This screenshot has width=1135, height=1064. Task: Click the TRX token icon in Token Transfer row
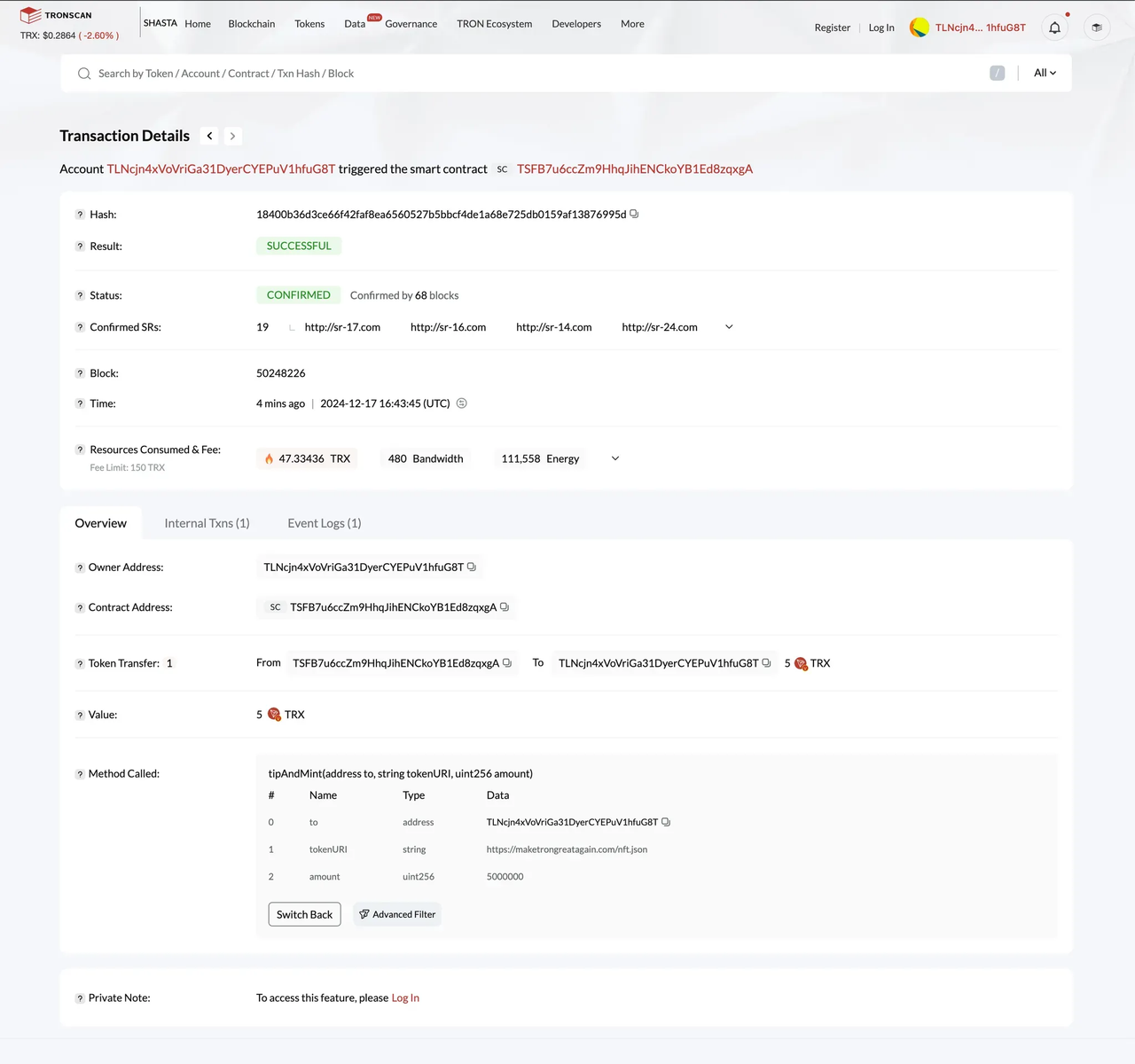coord(801,663)
